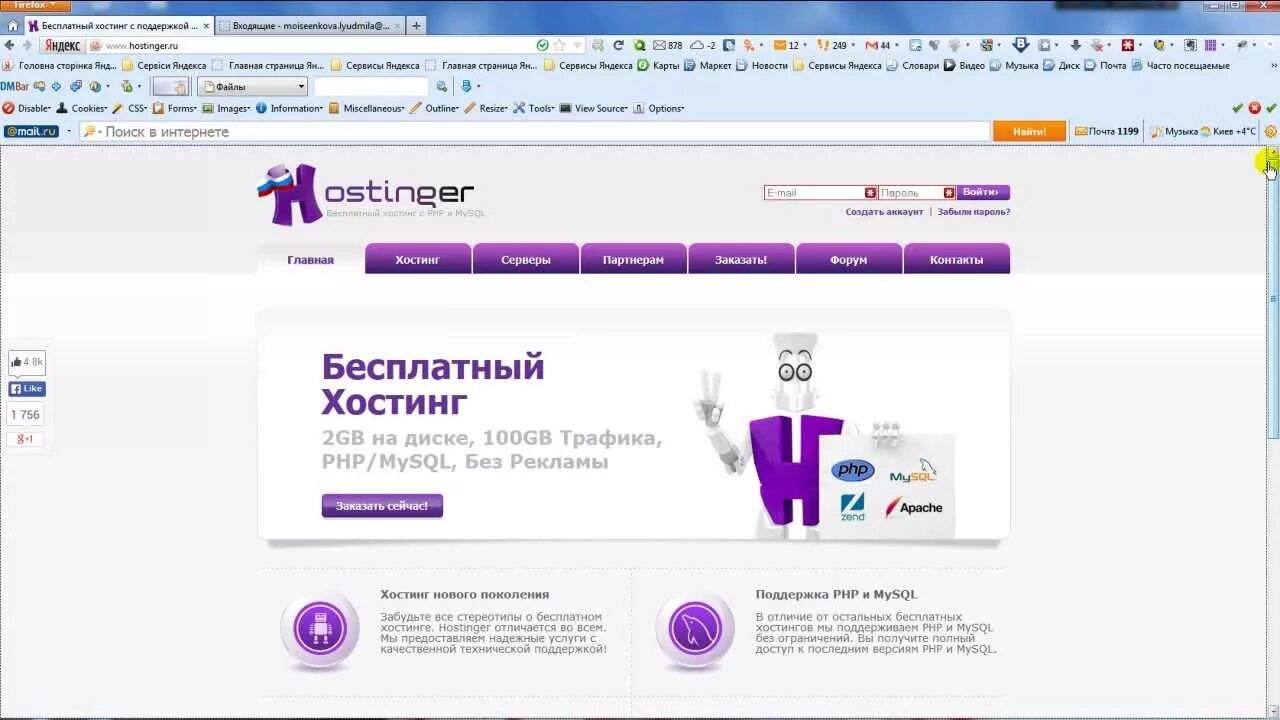1280x720 pixels.
Task: Select the Партнерам navigation tab
Action: pos(633,259)
